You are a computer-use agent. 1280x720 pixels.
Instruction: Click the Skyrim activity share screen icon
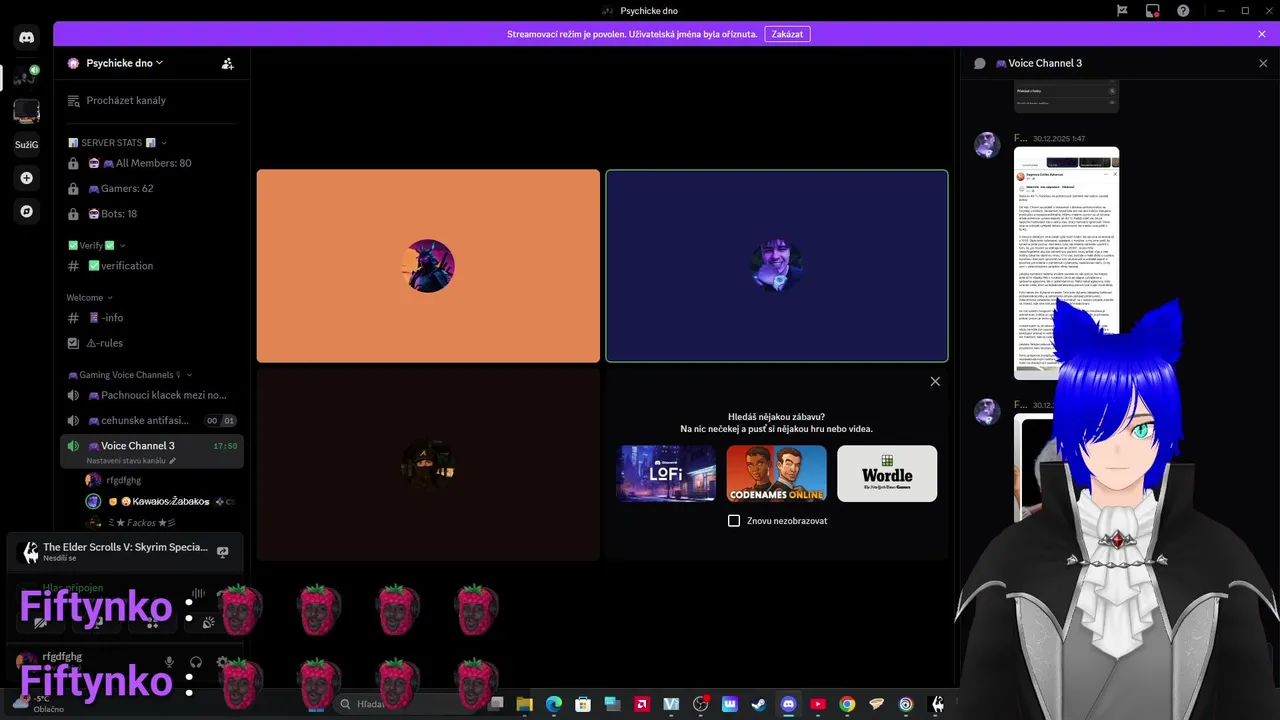(223, 552)
